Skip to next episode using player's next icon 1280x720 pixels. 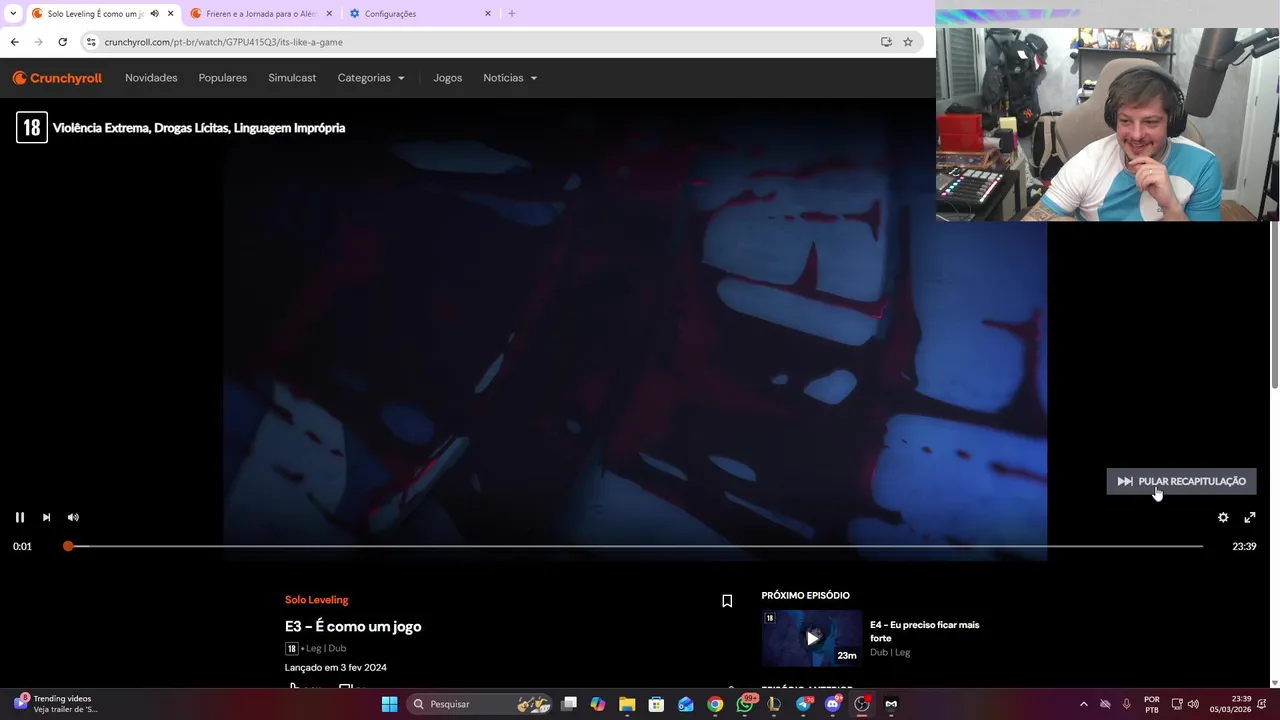46,517
